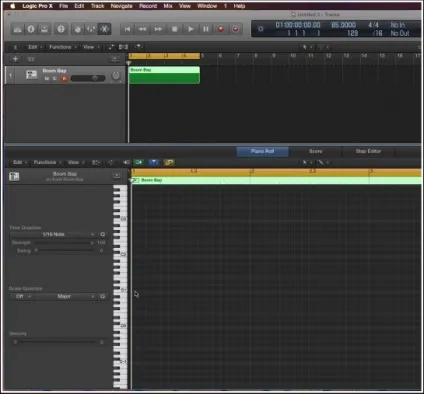Viewport: 424px width, 394px height.
Task: Open Time Quantize 1/16 Note dropdown
Action: (53, 234)
